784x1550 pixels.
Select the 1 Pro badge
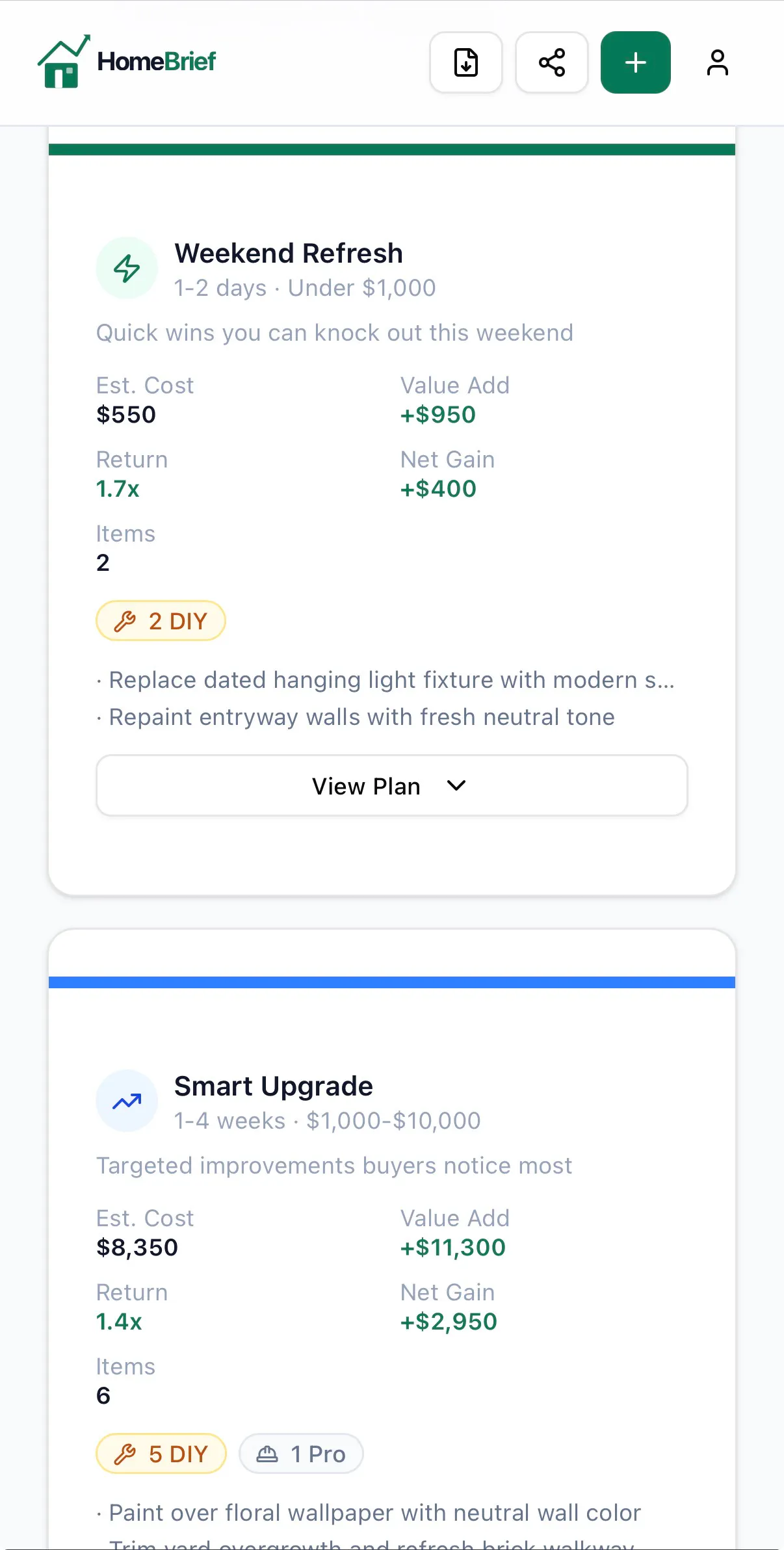click(x=301, y=1454)
